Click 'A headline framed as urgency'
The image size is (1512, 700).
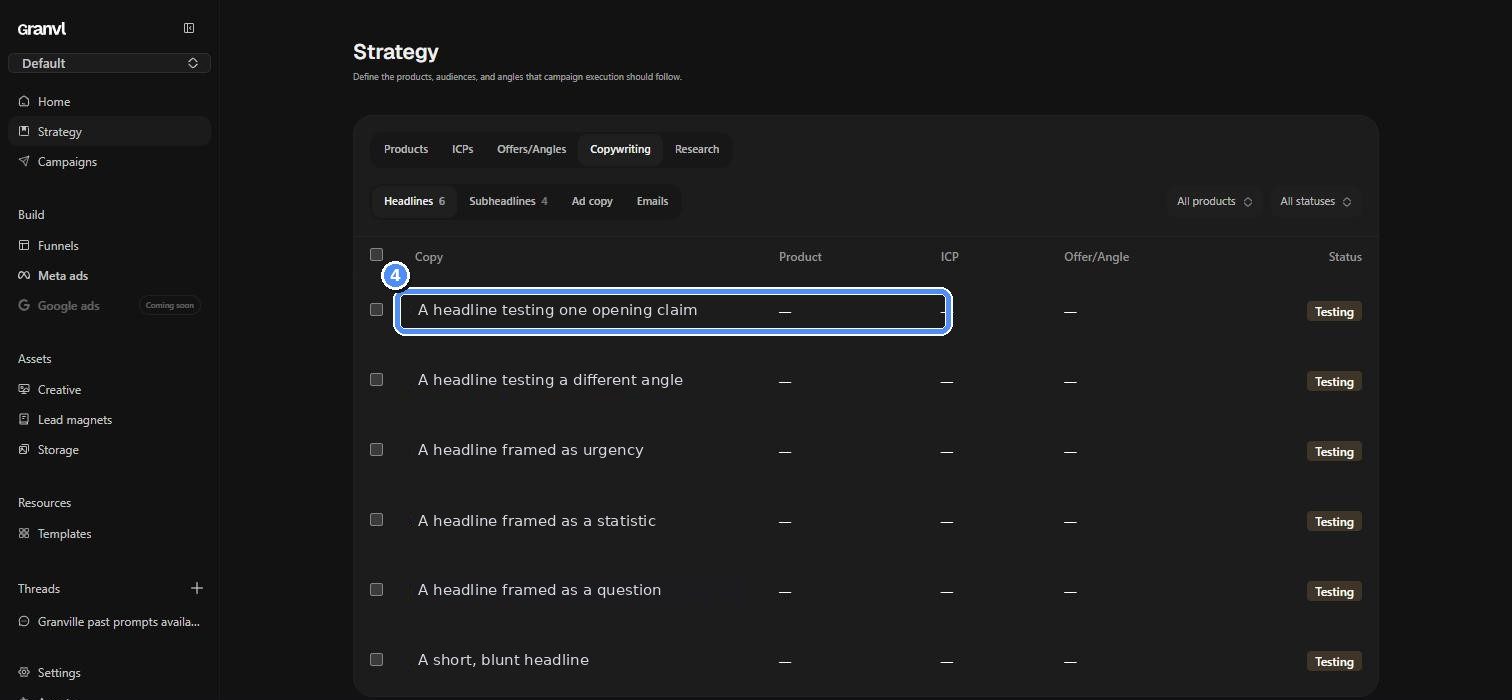pos(530,450)
